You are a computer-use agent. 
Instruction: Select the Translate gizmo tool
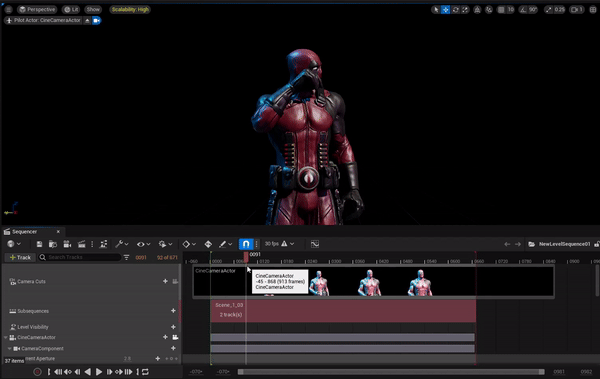tap(445, 10)
